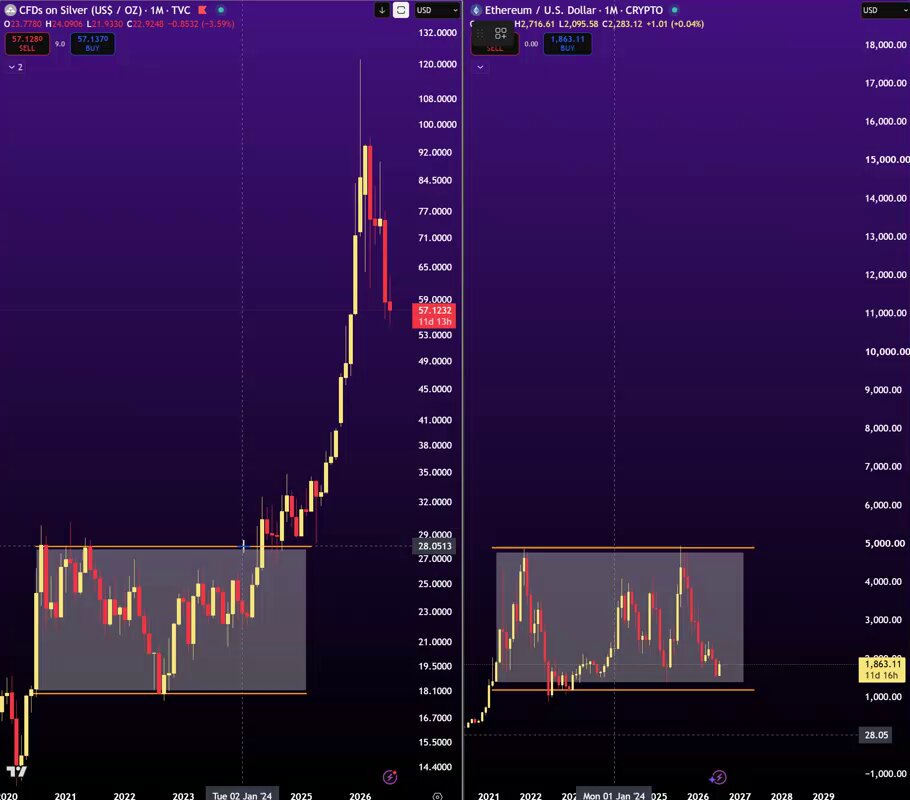Screen dimensions: 910x800
Task: Click the Tue 02 Jan '24 date label
Action: 242,795
